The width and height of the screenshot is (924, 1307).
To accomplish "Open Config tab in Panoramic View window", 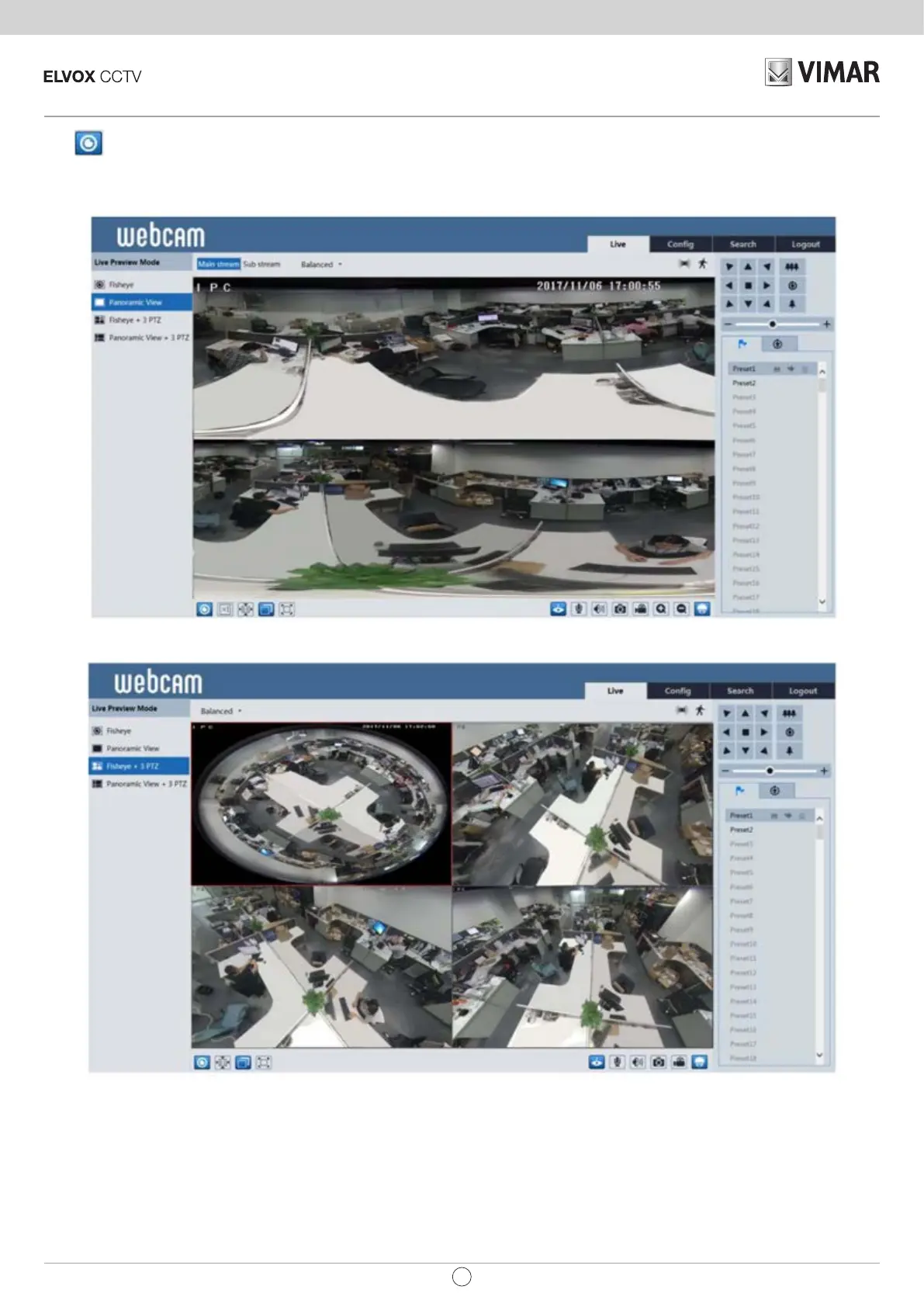I will [680, 244].
